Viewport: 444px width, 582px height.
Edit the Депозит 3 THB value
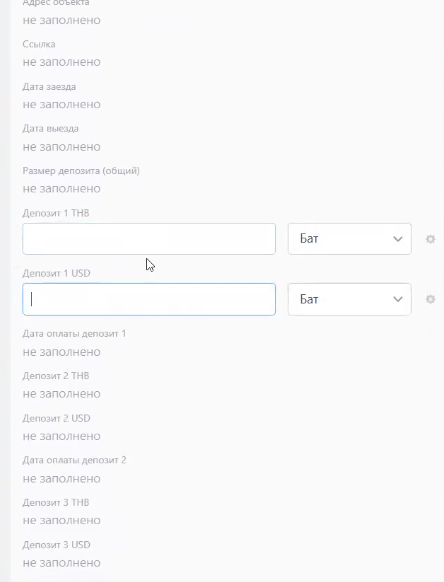coord(62,520)
